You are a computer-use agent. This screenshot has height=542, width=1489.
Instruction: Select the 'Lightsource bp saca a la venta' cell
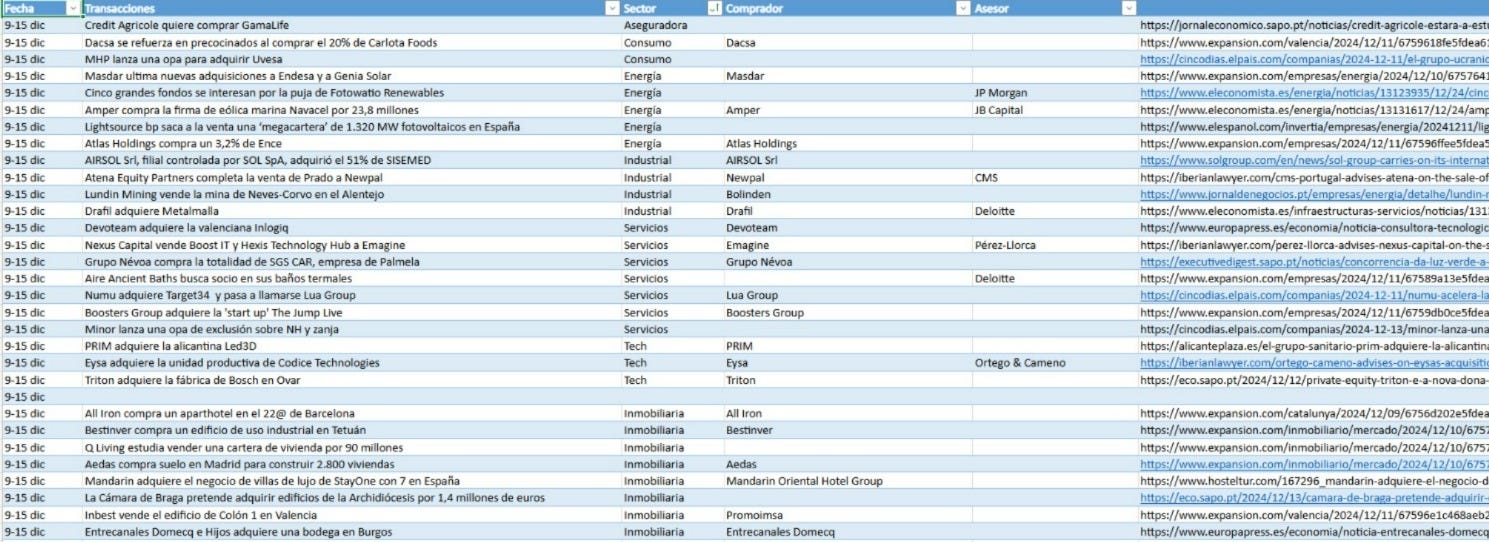(351, 127)
